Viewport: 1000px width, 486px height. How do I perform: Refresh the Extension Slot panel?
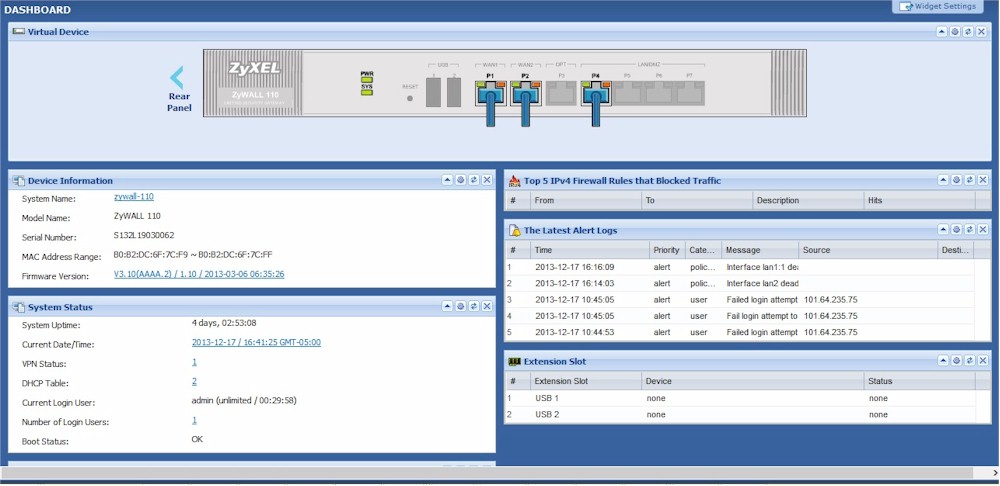click(x=969, y=361)
